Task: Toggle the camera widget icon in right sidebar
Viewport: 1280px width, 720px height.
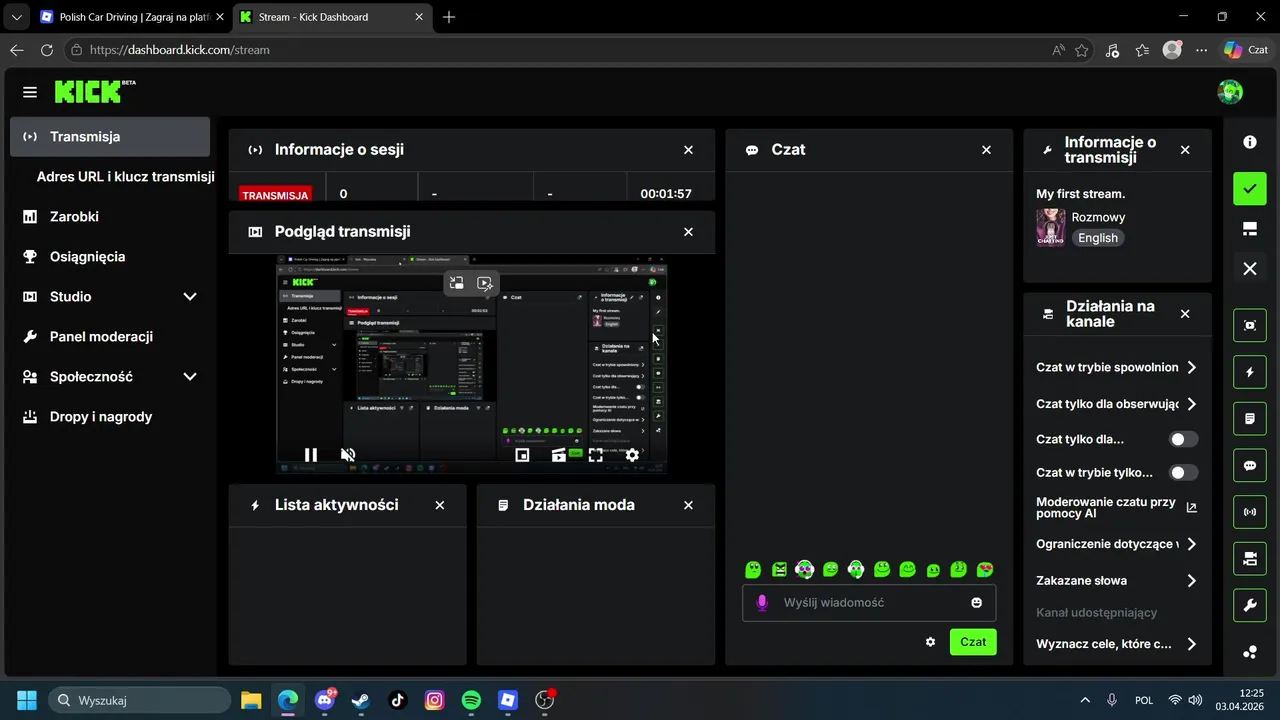Action: (1250, 559)
